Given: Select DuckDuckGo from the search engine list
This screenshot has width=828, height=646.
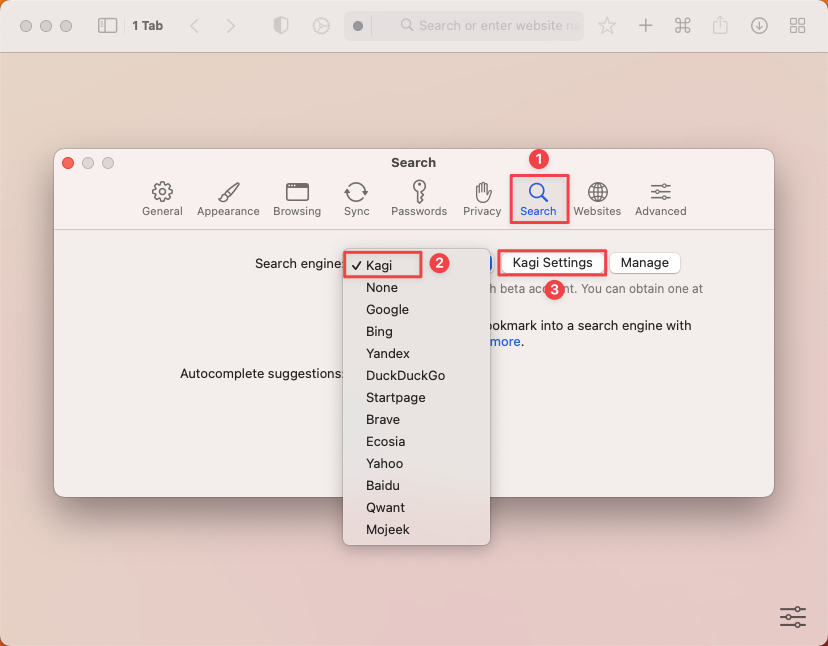Looking at the screenshot, I should click(x=405, y=376).
